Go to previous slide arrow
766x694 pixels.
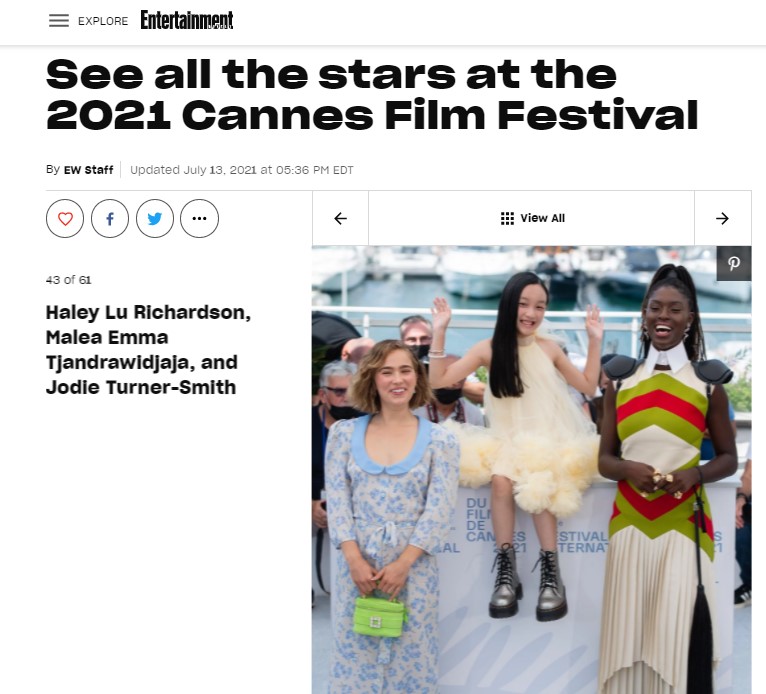pos(340,218)
